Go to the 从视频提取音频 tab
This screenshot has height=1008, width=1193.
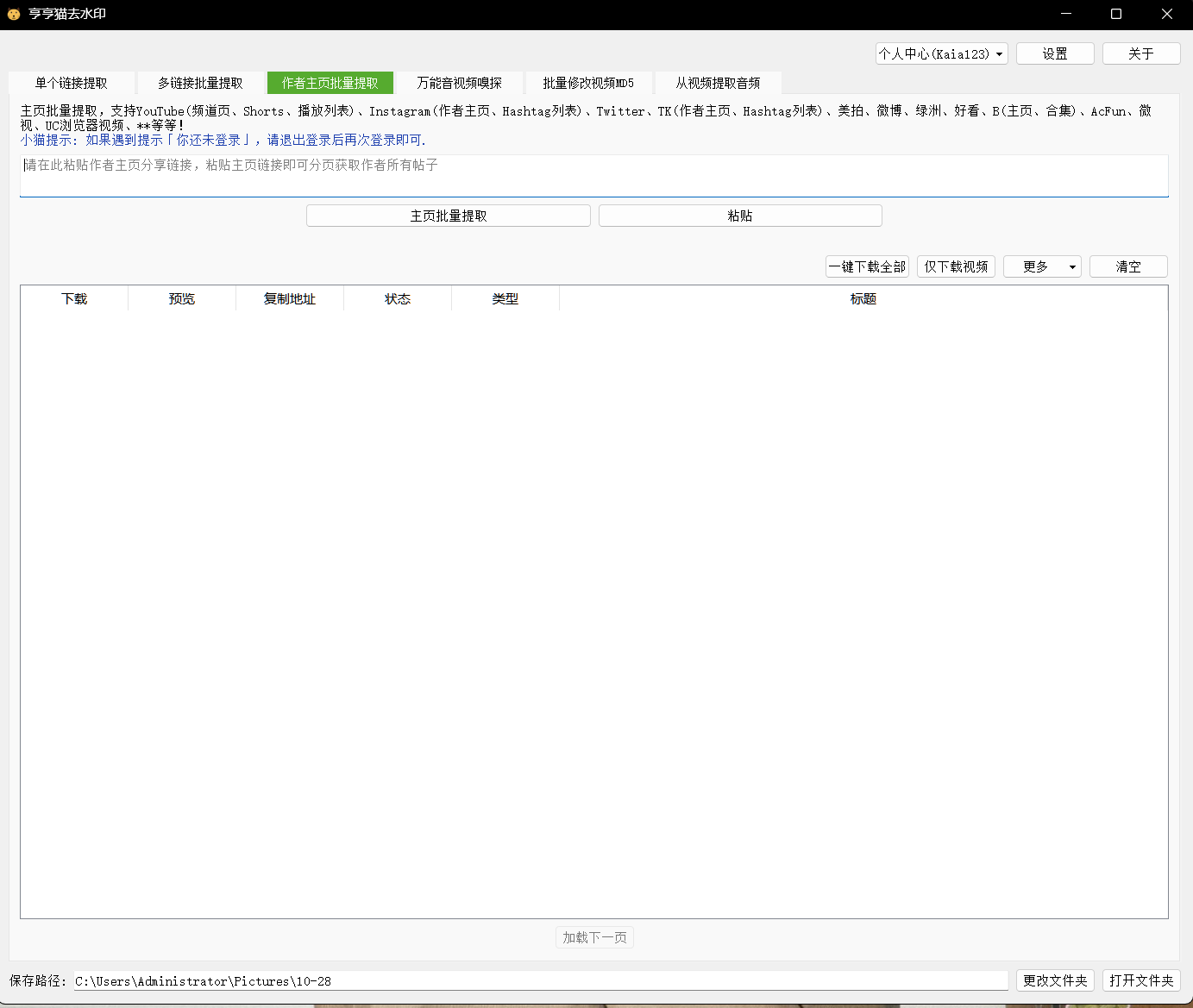point(718,83)
